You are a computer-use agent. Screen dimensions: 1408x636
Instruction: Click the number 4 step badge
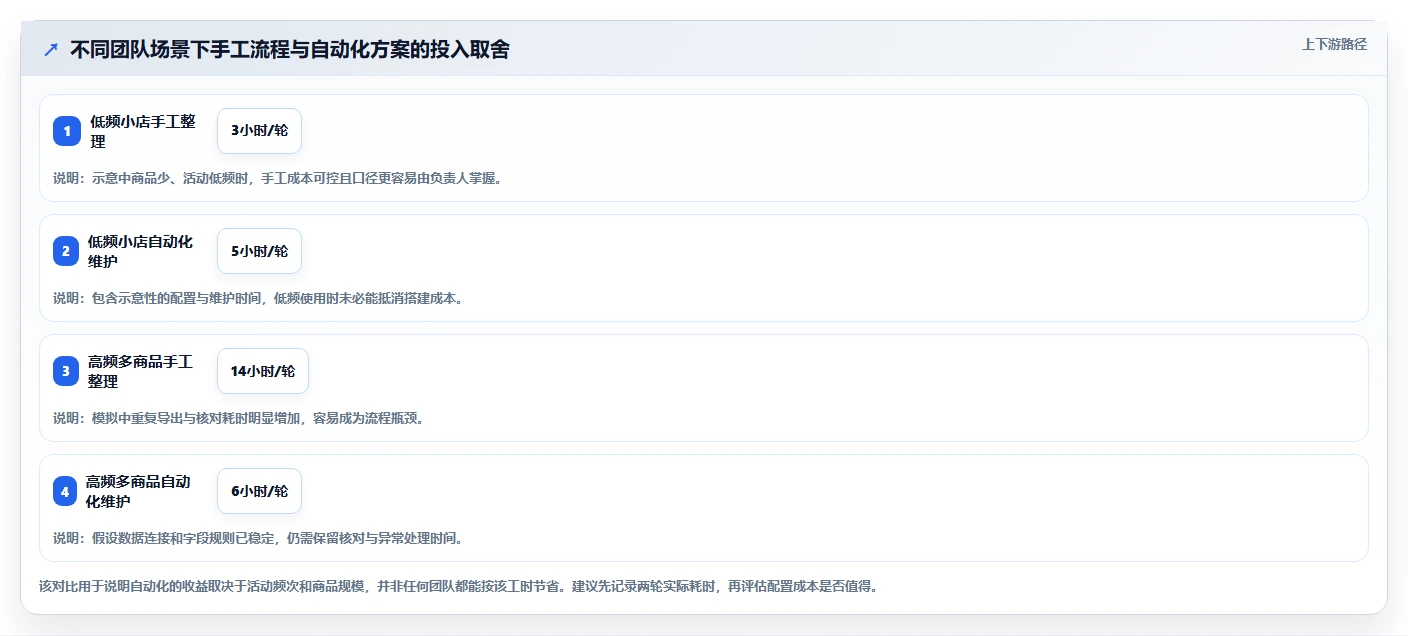click(x=65, y=491)
